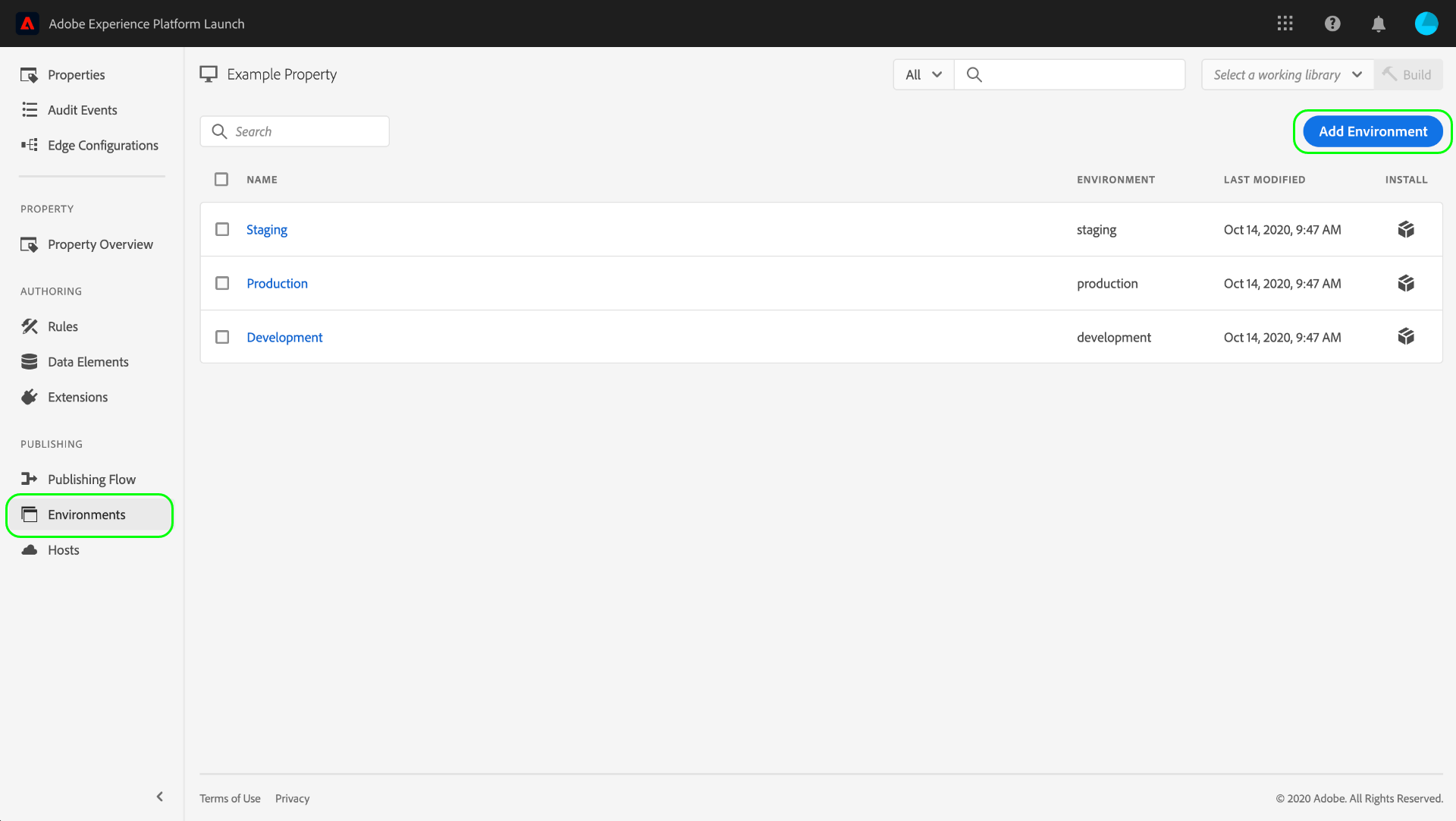
Task: Open the Hosts section
Action: coord(63,549)
